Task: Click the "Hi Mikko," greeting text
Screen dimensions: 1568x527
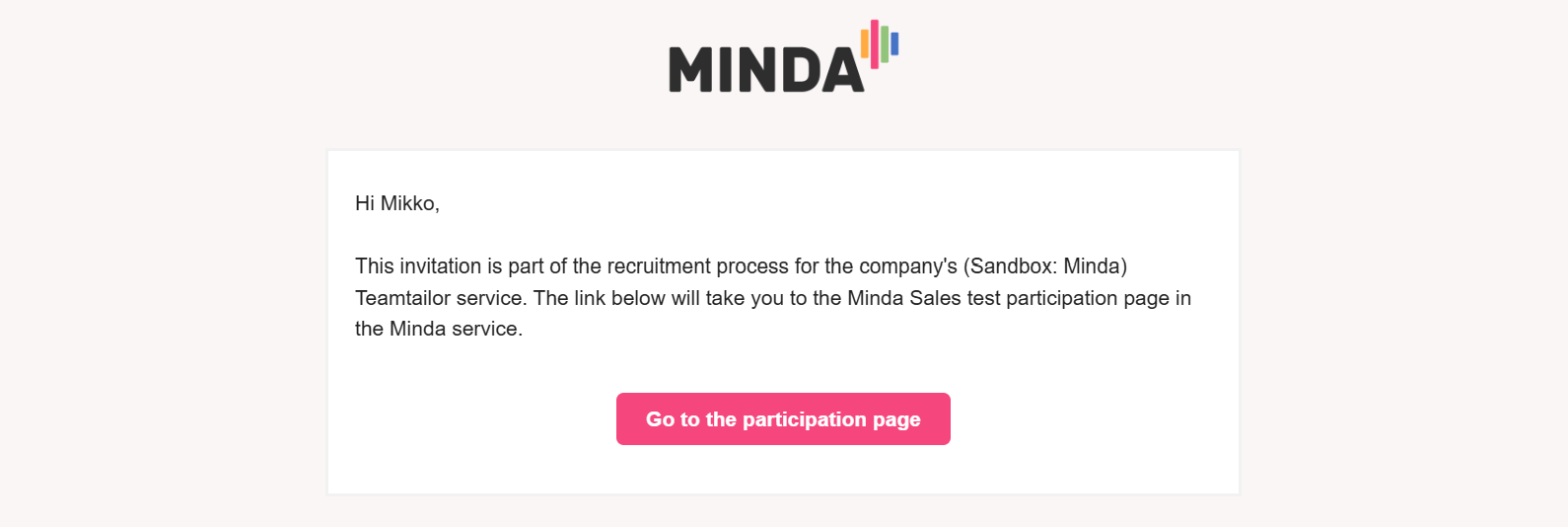Action: 397,203
